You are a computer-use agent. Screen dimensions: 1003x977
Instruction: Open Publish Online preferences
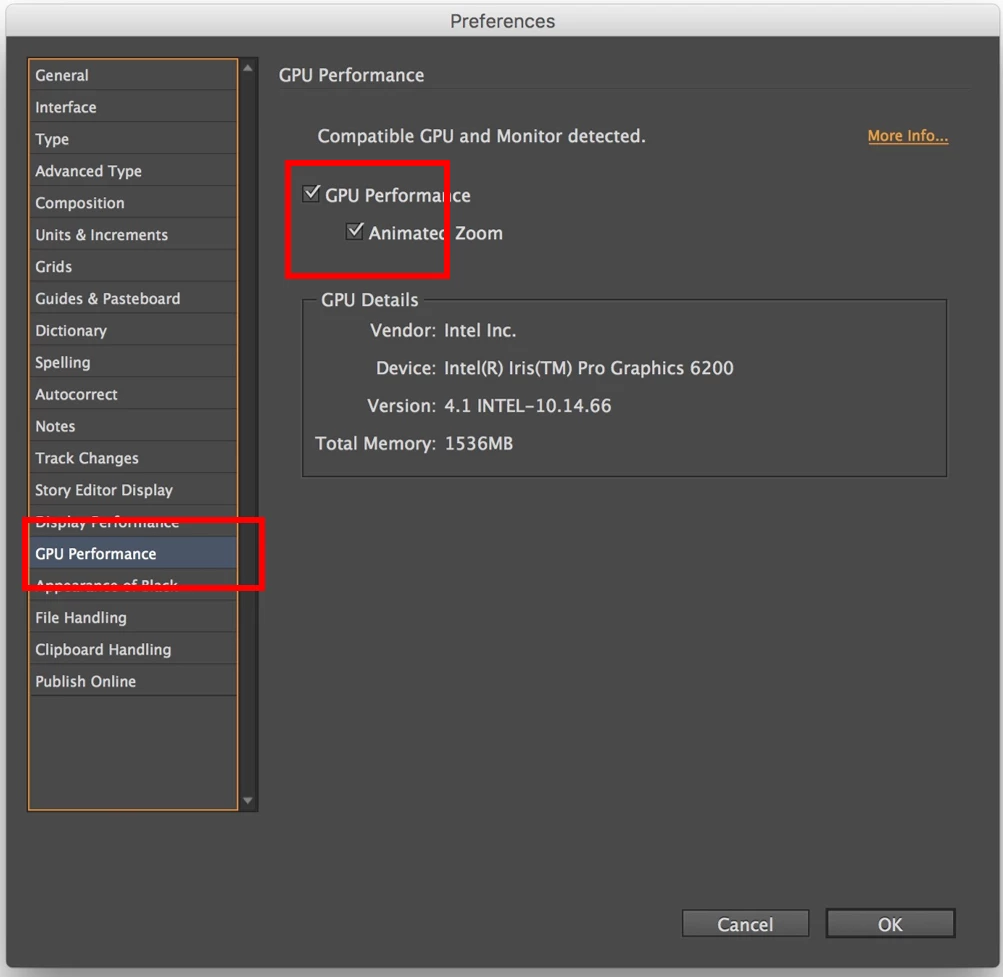point(133,681)
